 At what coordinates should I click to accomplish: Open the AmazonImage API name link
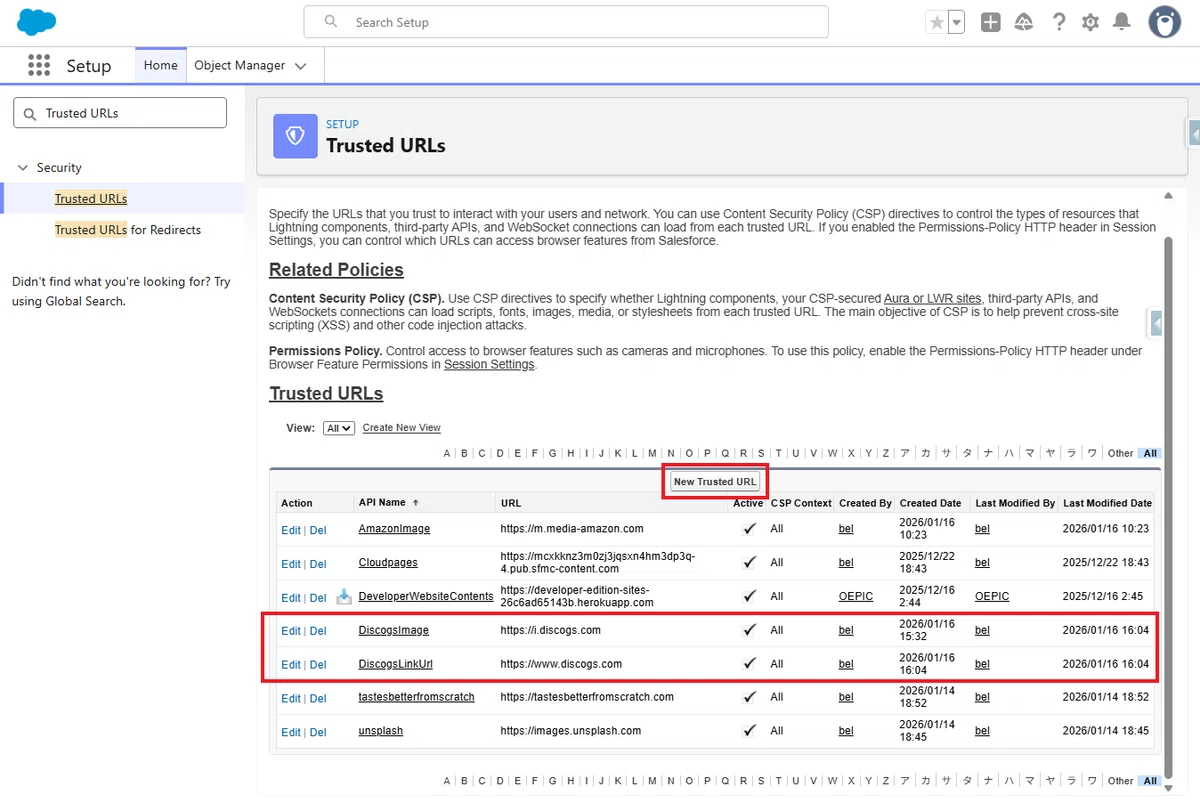tap(394, 529)
